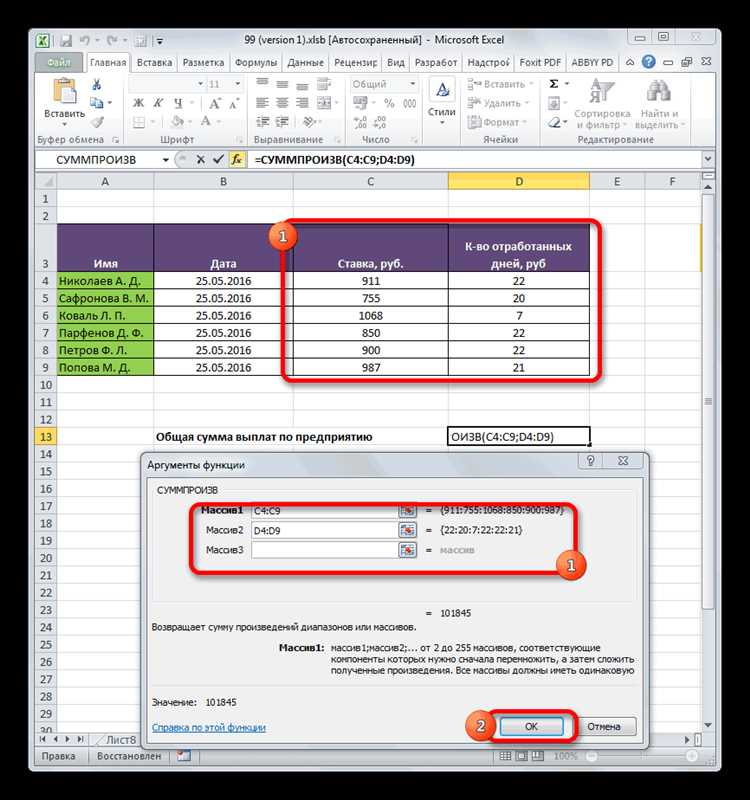
Task: Click the Paste clipboard icon
Action: point(64,92)
